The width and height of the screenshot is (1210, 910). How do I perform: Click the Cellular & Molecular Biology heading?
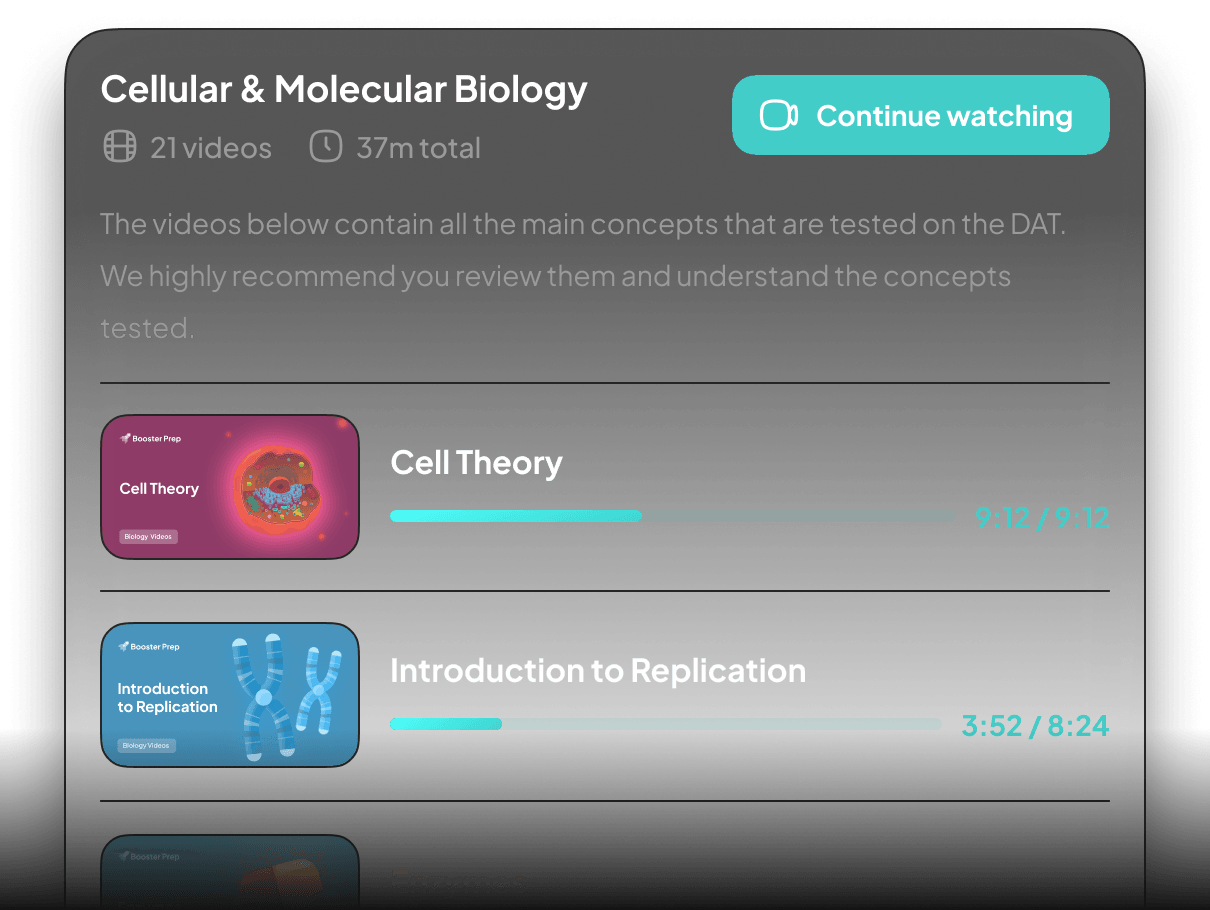click(344, 90)
